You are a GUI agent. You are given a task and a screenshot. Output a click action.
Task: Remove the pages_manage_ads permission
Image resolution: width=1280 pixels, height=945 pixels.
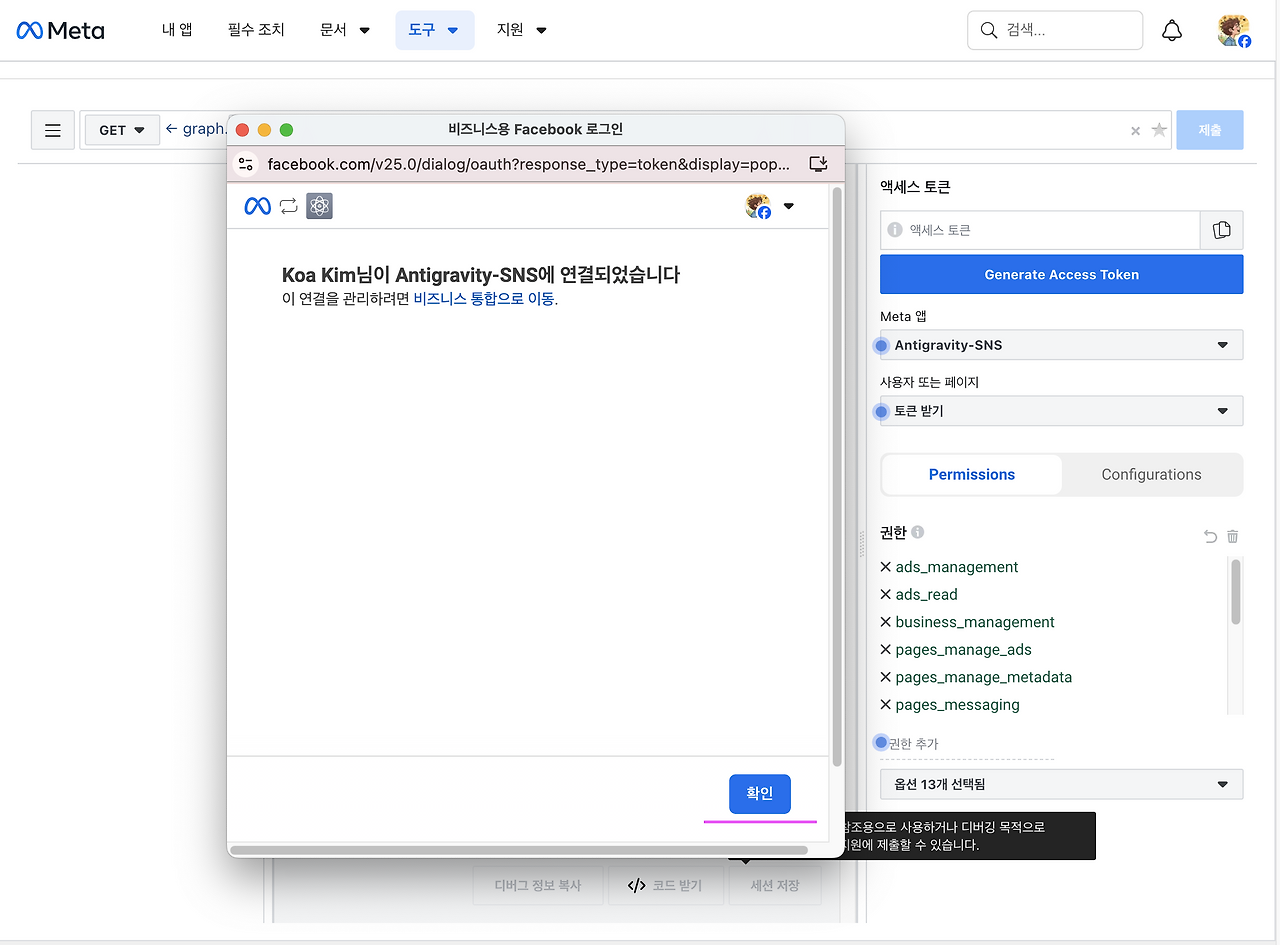(x=885, y=649)
